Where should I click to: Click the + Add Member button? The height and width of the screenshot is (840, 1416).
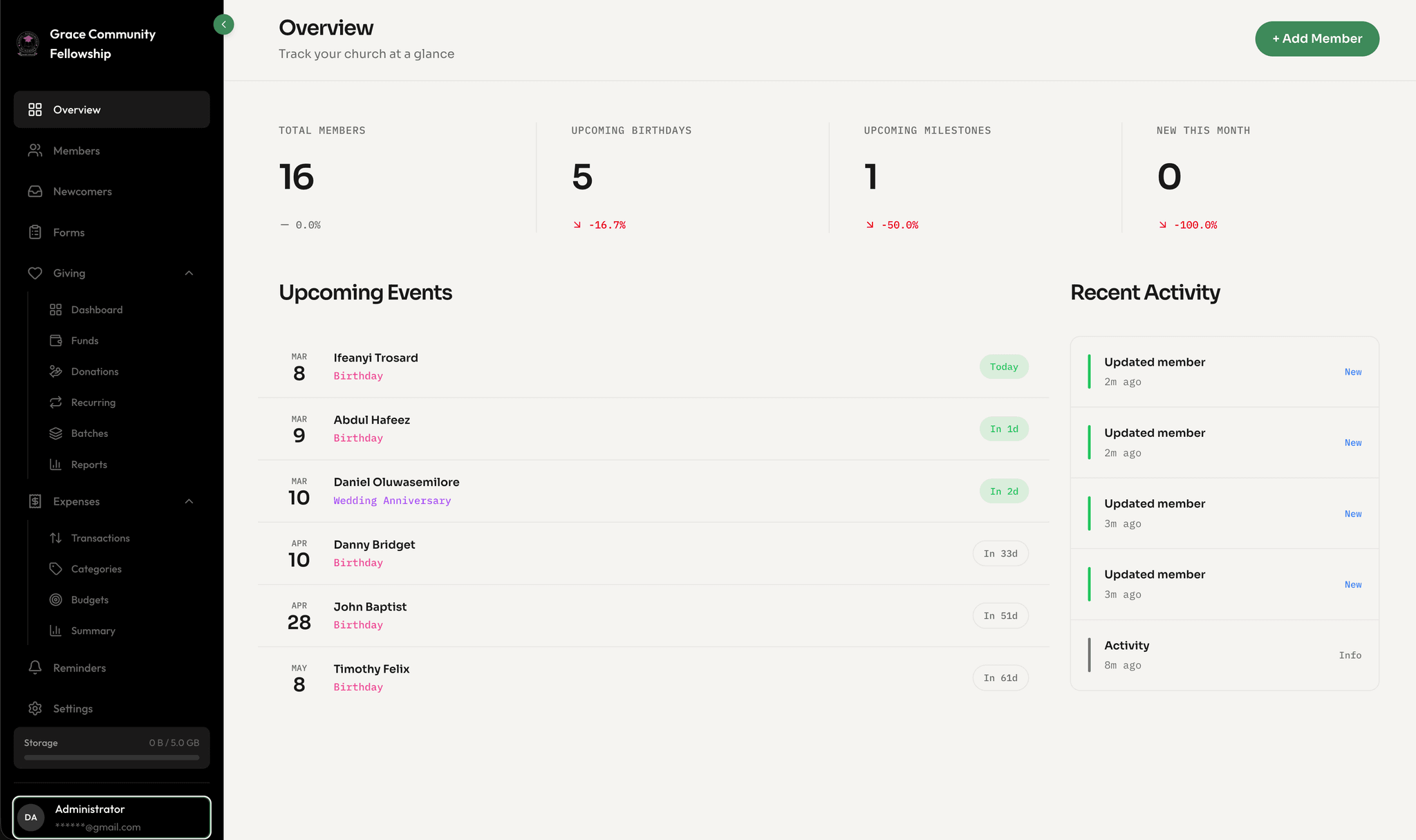[1316, 39]
